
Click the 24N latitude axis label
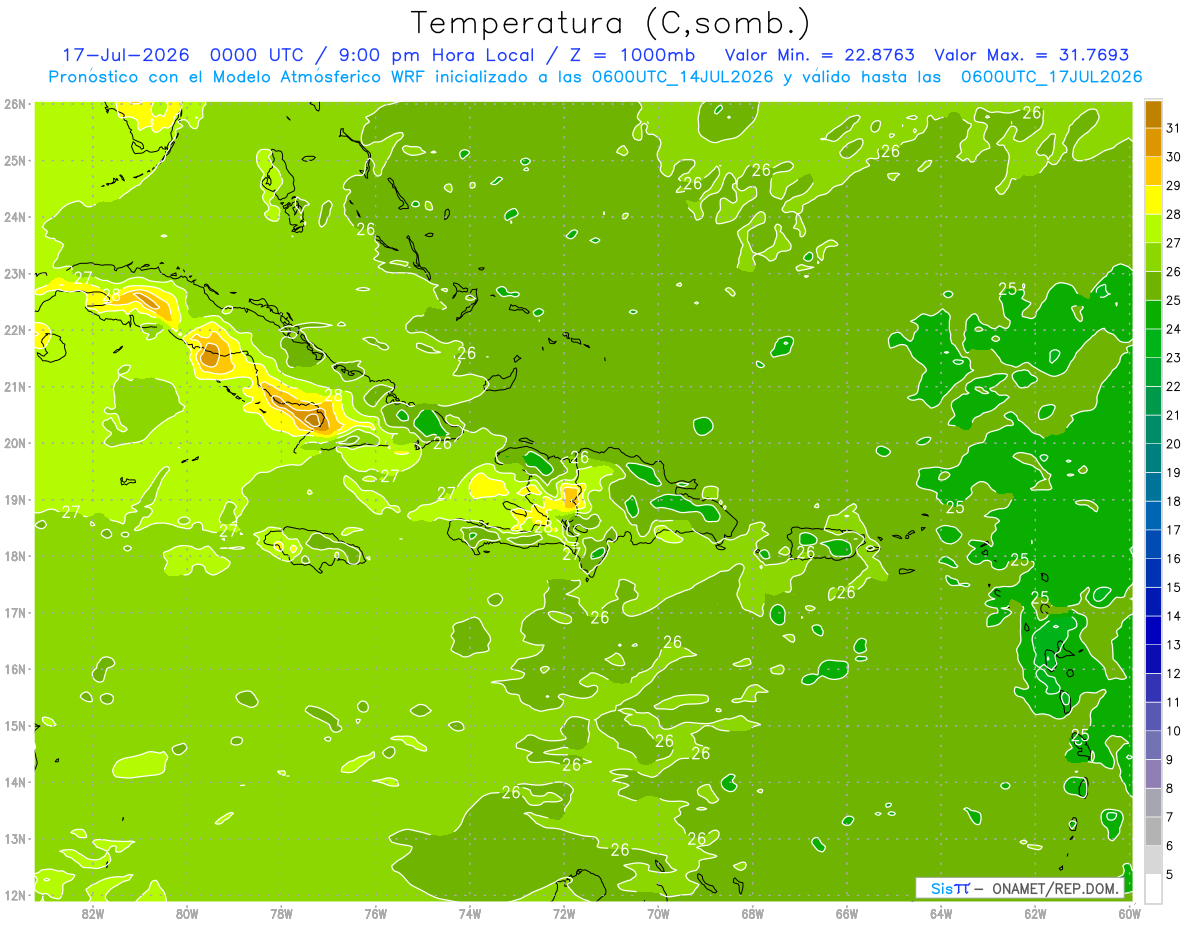coord(14,217)
